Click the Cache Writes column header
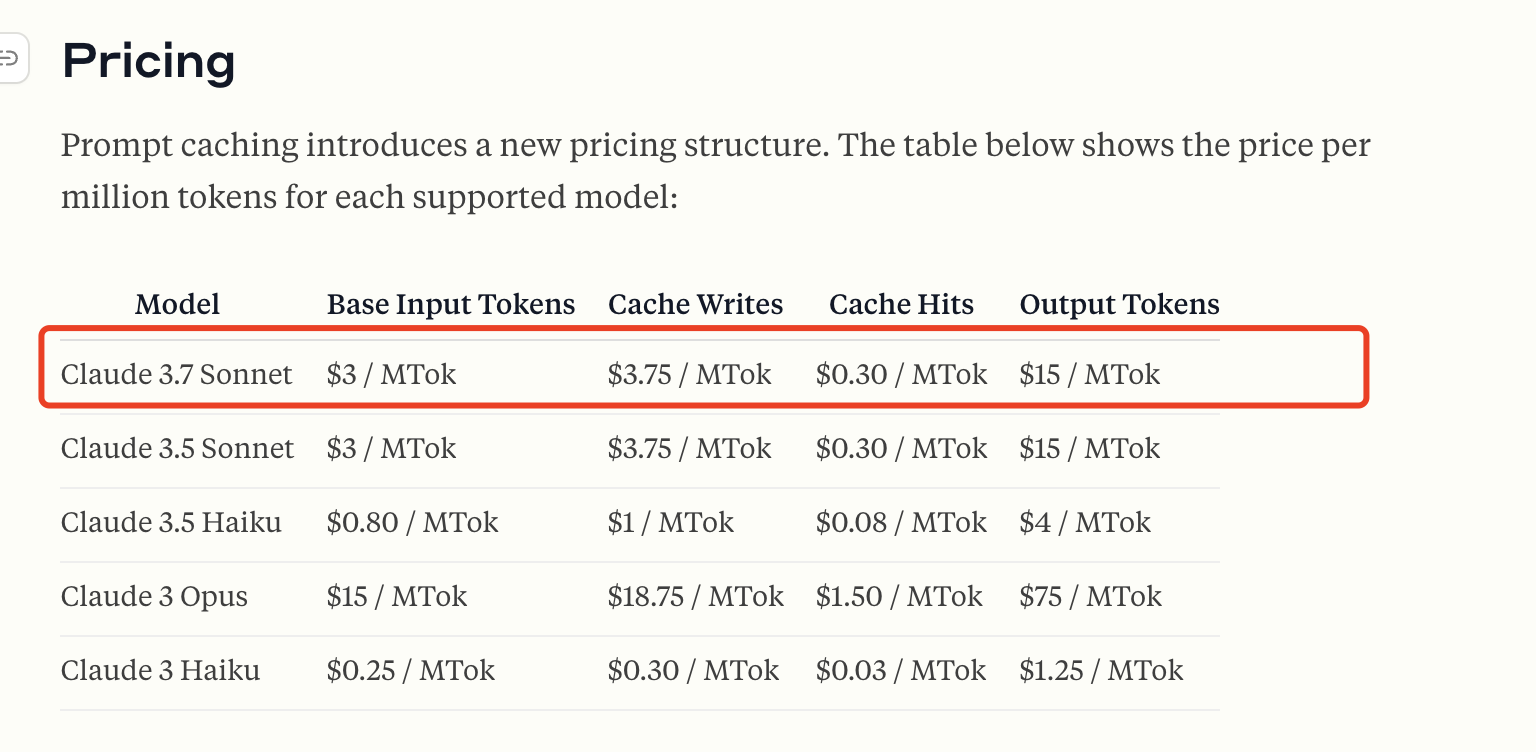 696,304
